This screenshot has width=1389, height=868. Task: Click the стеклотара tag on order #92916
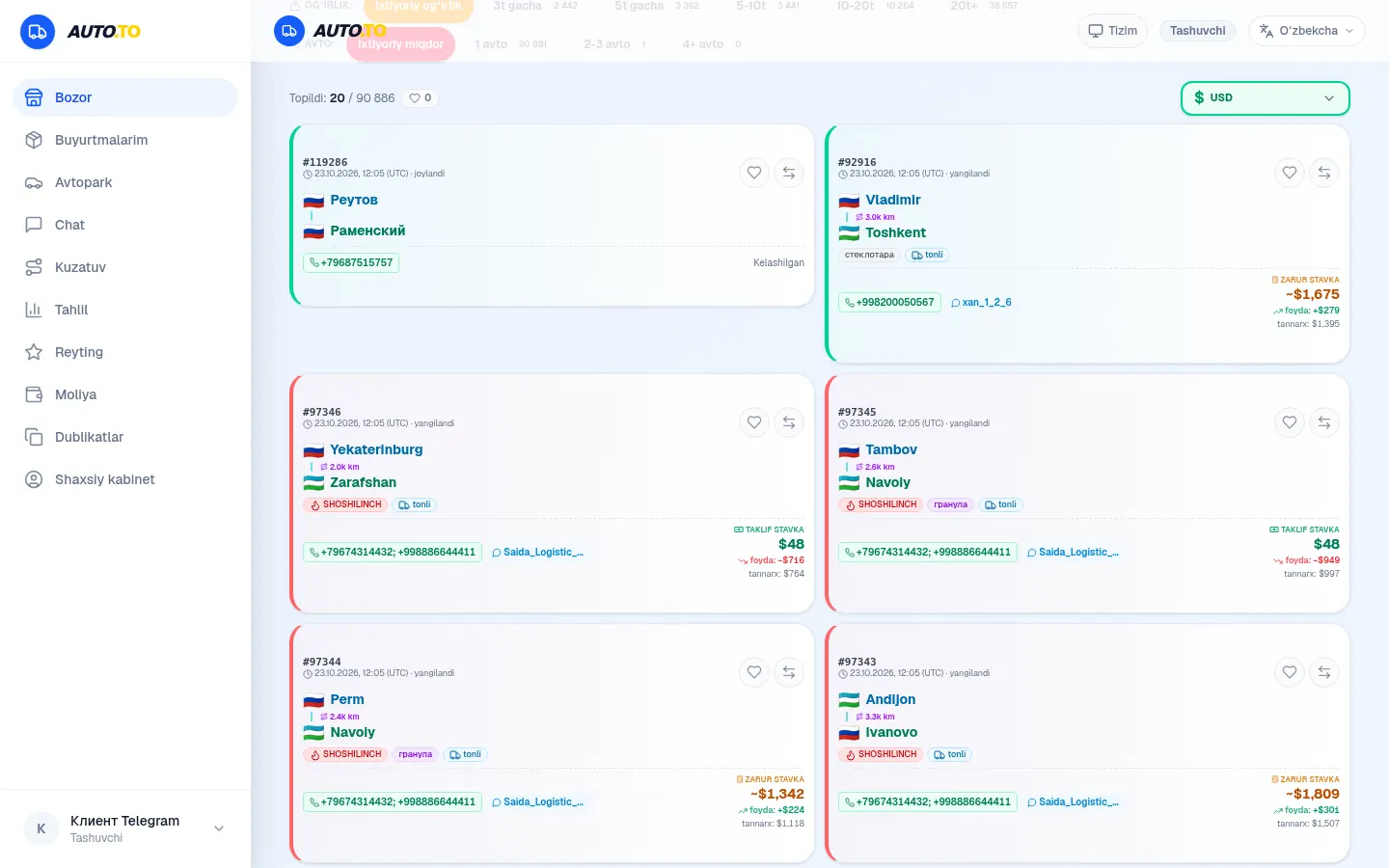pos(869,256)
